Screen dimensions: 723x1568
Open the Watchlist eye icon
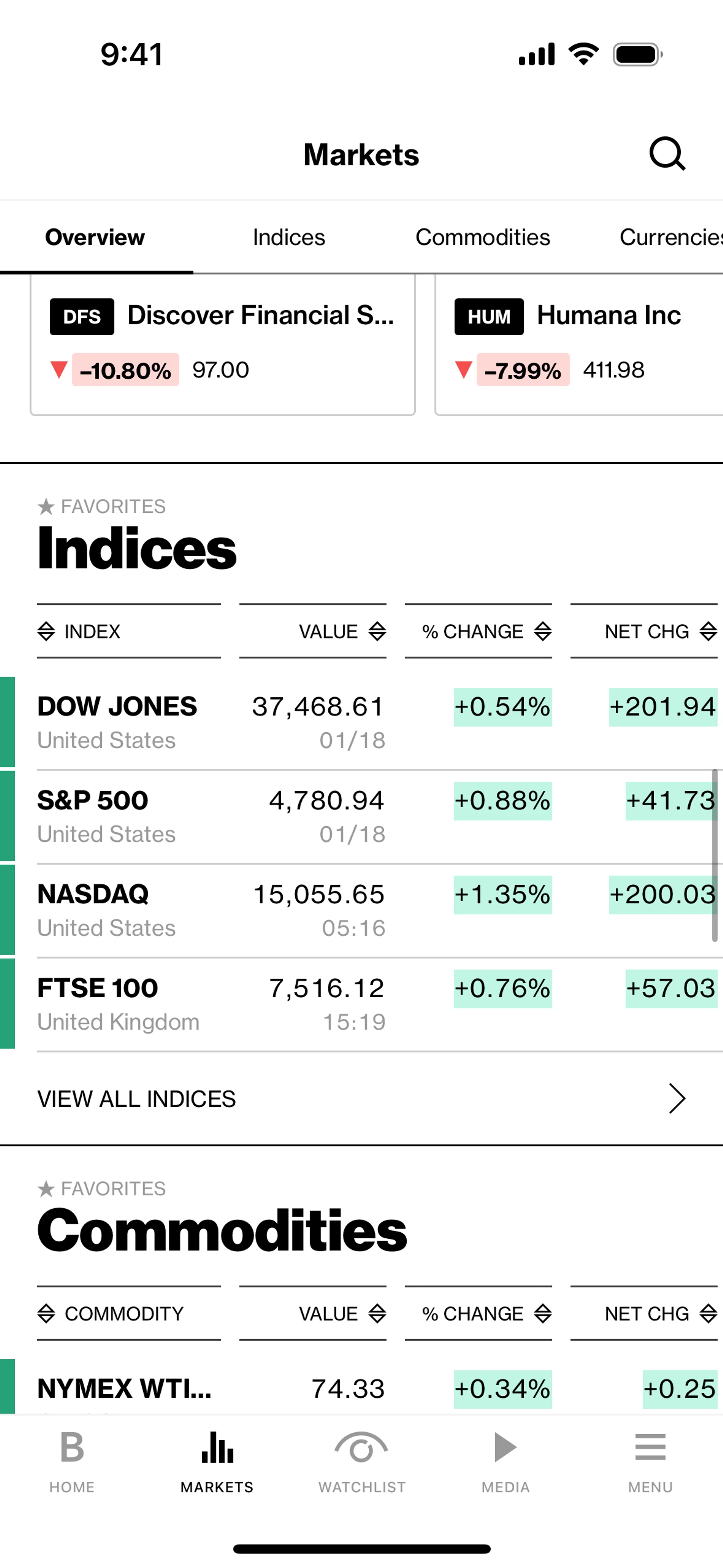click(x=361, y=1448)
